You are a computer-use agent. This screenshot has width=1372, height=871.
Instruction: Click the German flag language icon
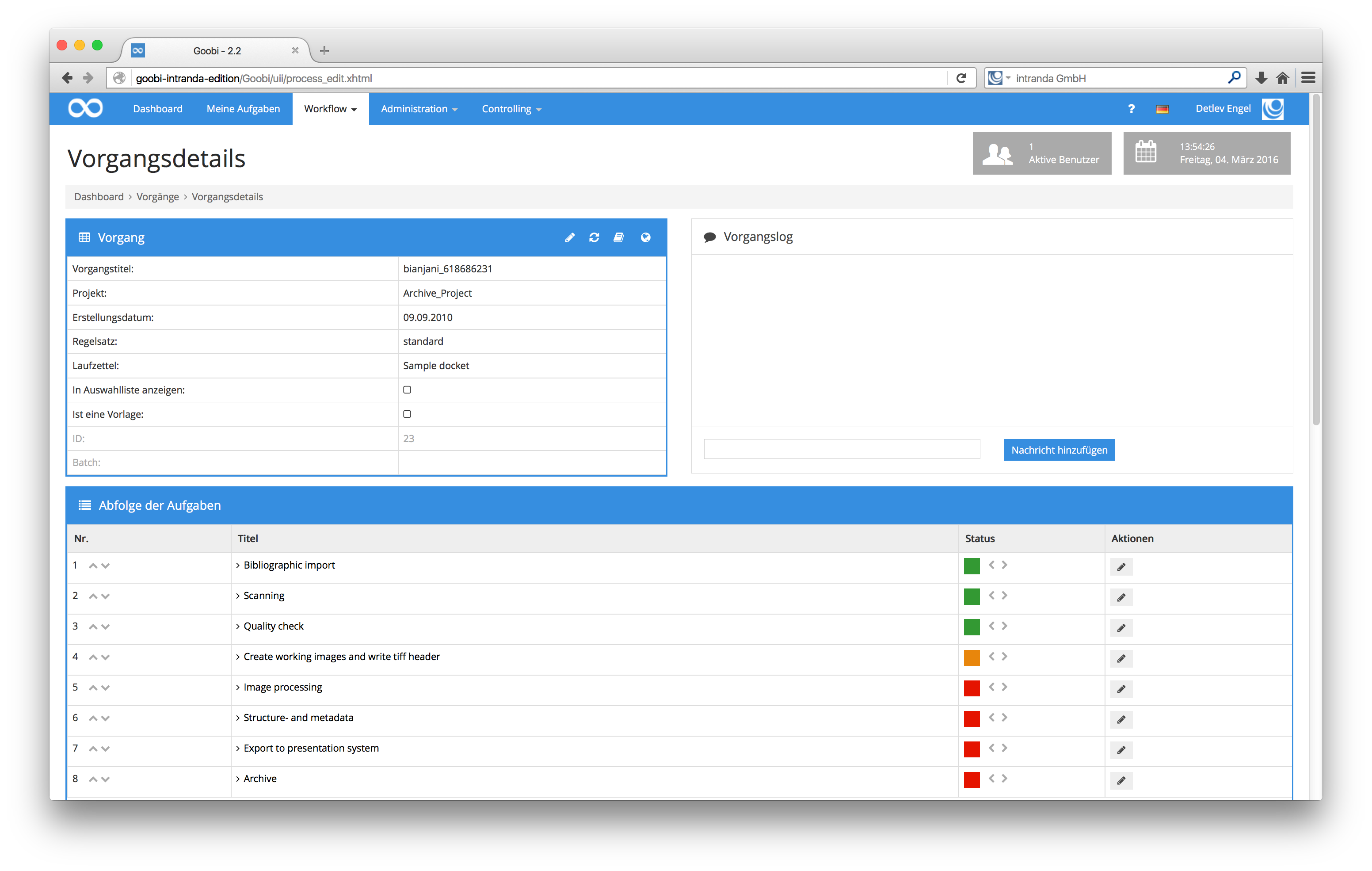coord(1162,109)
